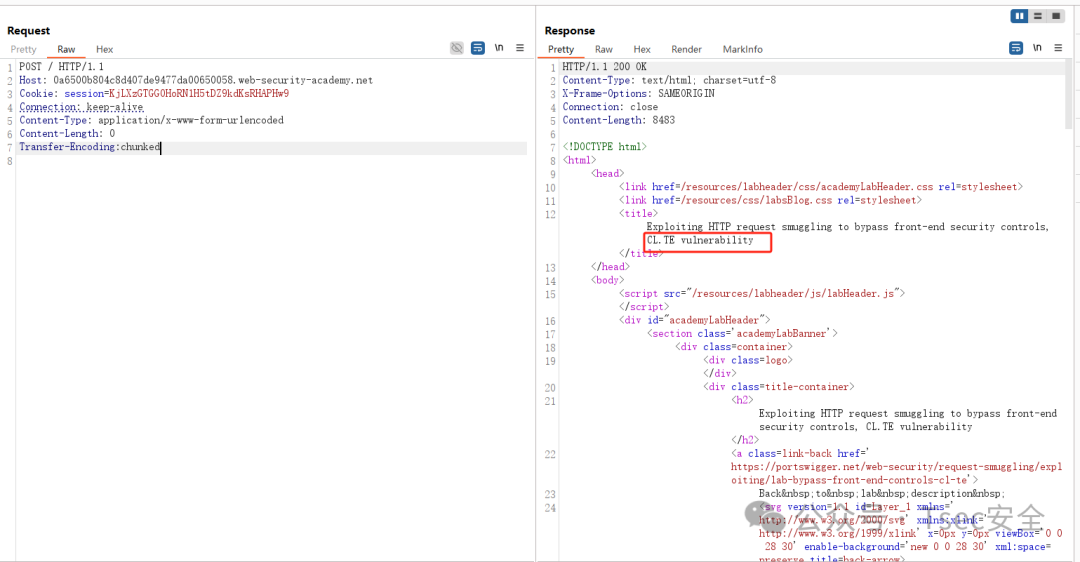Click 'Content-Type: text/html; charset=utf-8' response header
Screen dimensions: 1080x562
[x=669, y=80]
